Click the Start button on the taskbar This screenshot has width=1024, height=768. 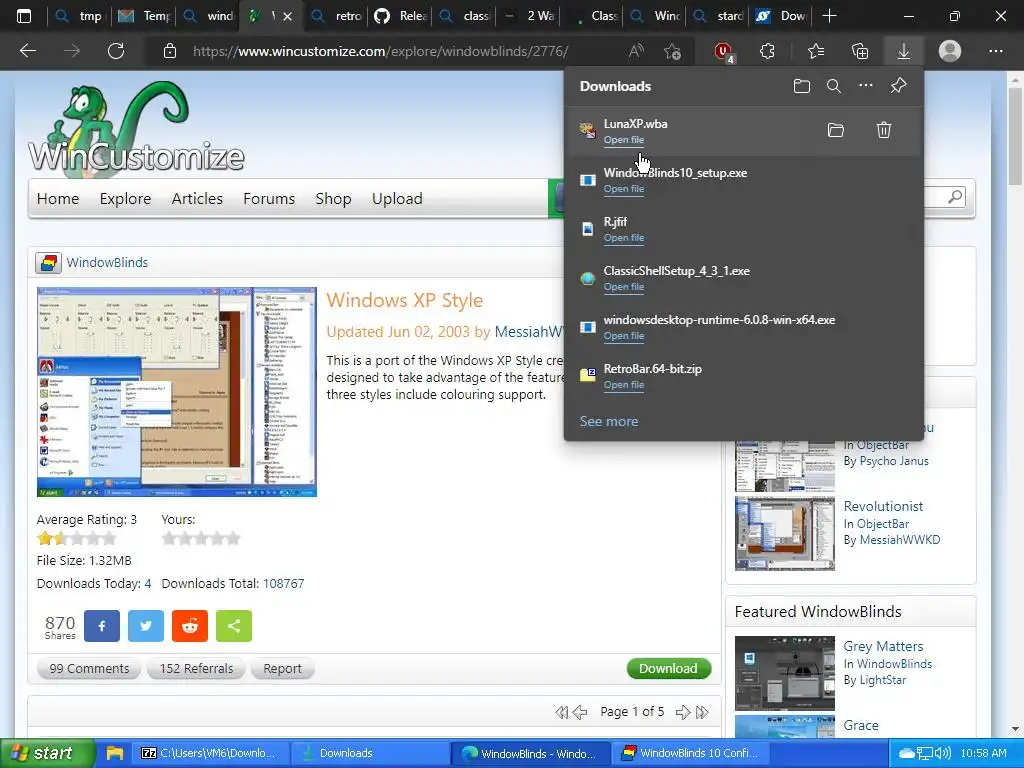pos(48,753)
